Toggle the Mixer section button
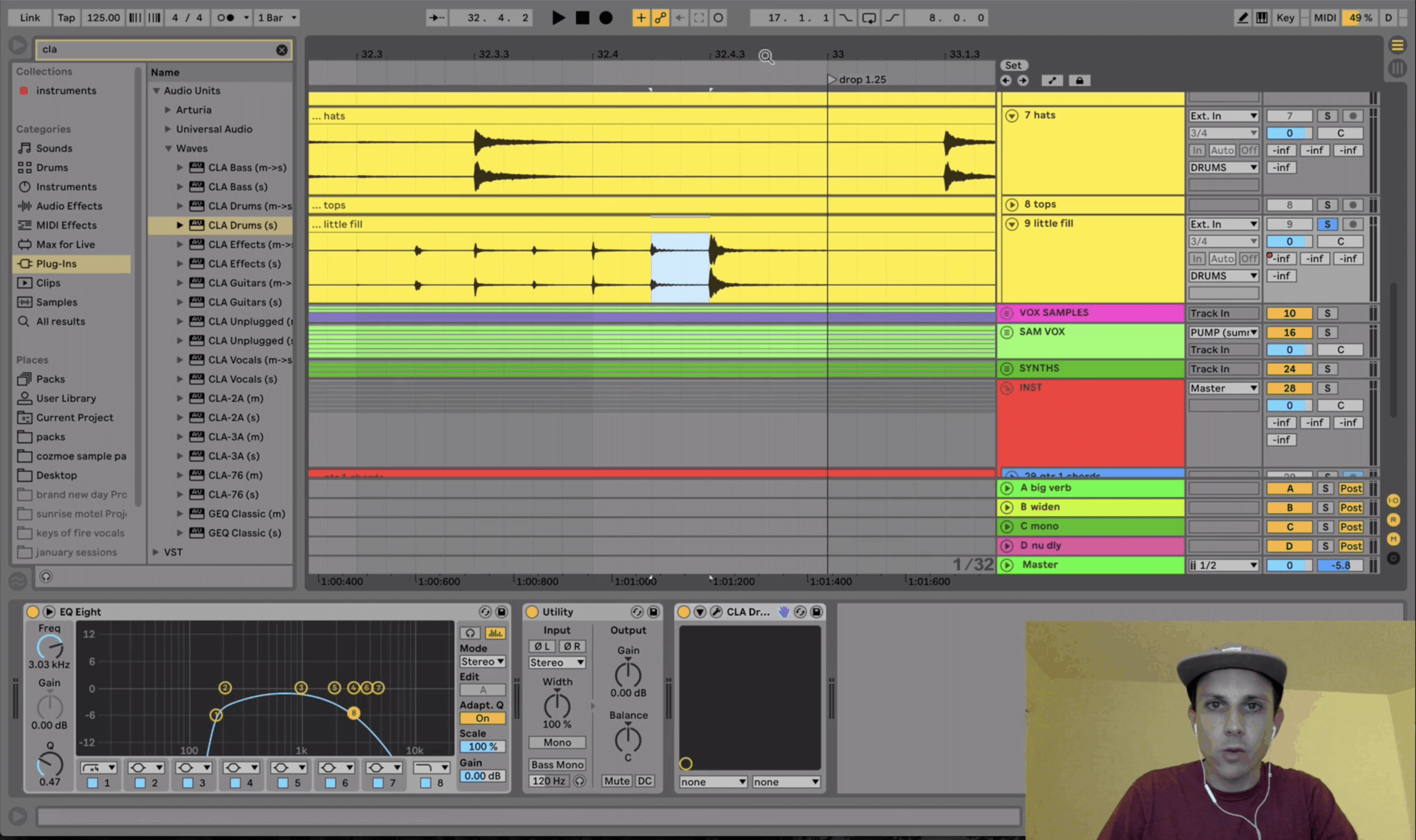Image resolution: width=1416 pixels, height=840 pixels. [1393, 539]
